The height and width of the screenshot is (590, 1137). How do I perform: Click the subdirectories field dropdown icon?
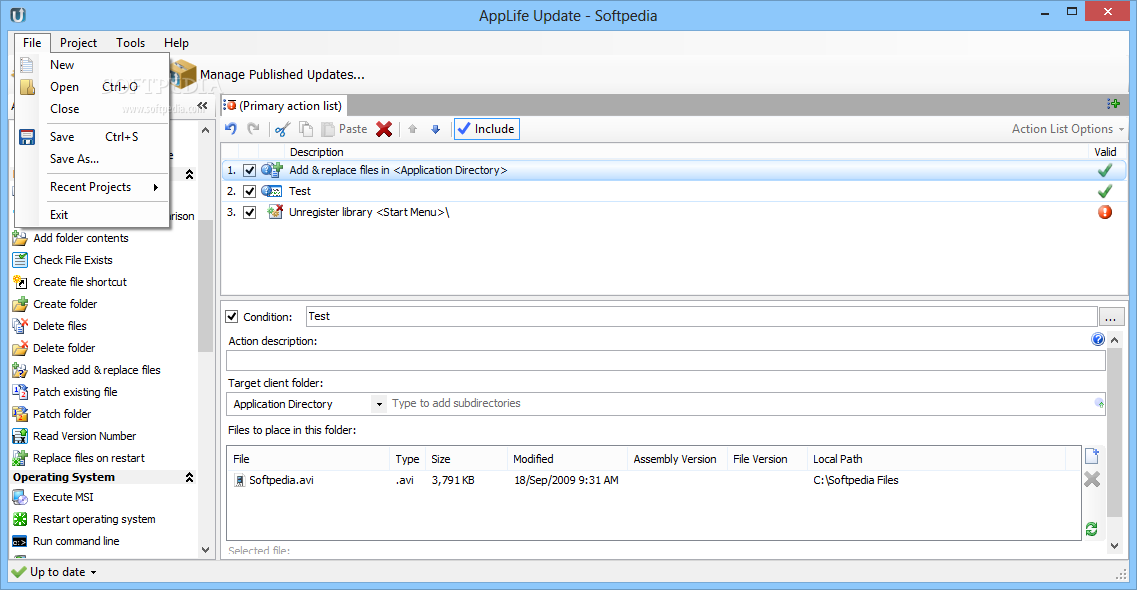click(1099, 404)
